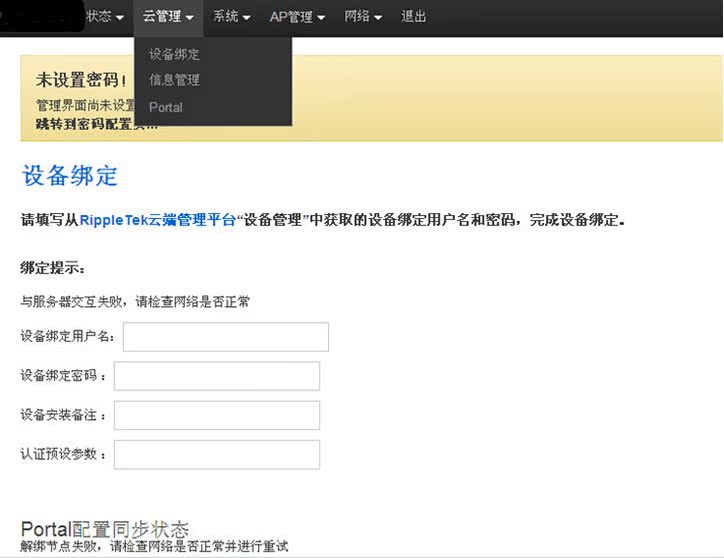Viewport: 724px width, 558px height.
Task: Focus the 认证预设参数 input box
Action: (217, 454)
